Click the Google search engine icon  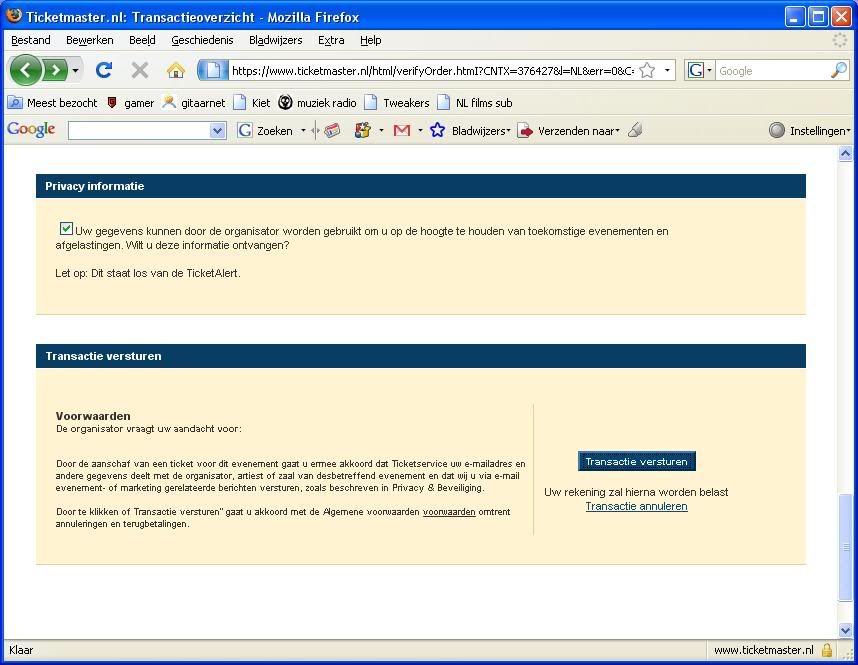[695, 71]
